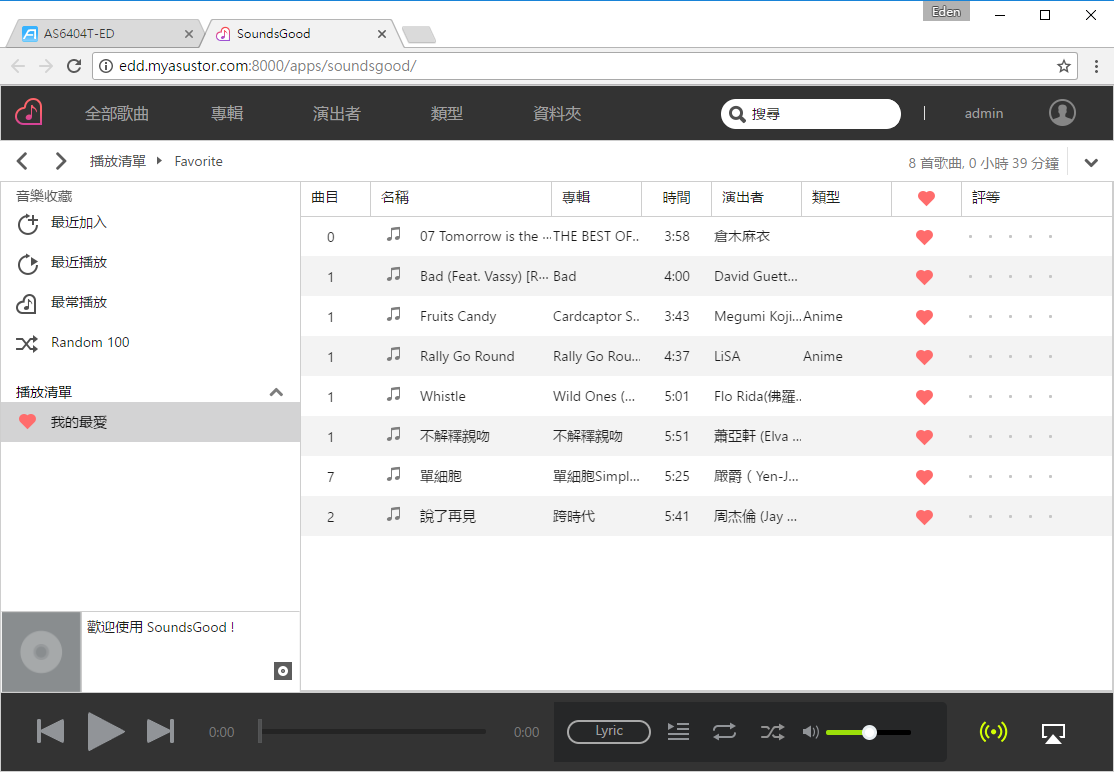Image resolution: width=1114 pixels, height=772 pixels.
Task: Toggle the Lyric display button
Action: click(609, 732)
